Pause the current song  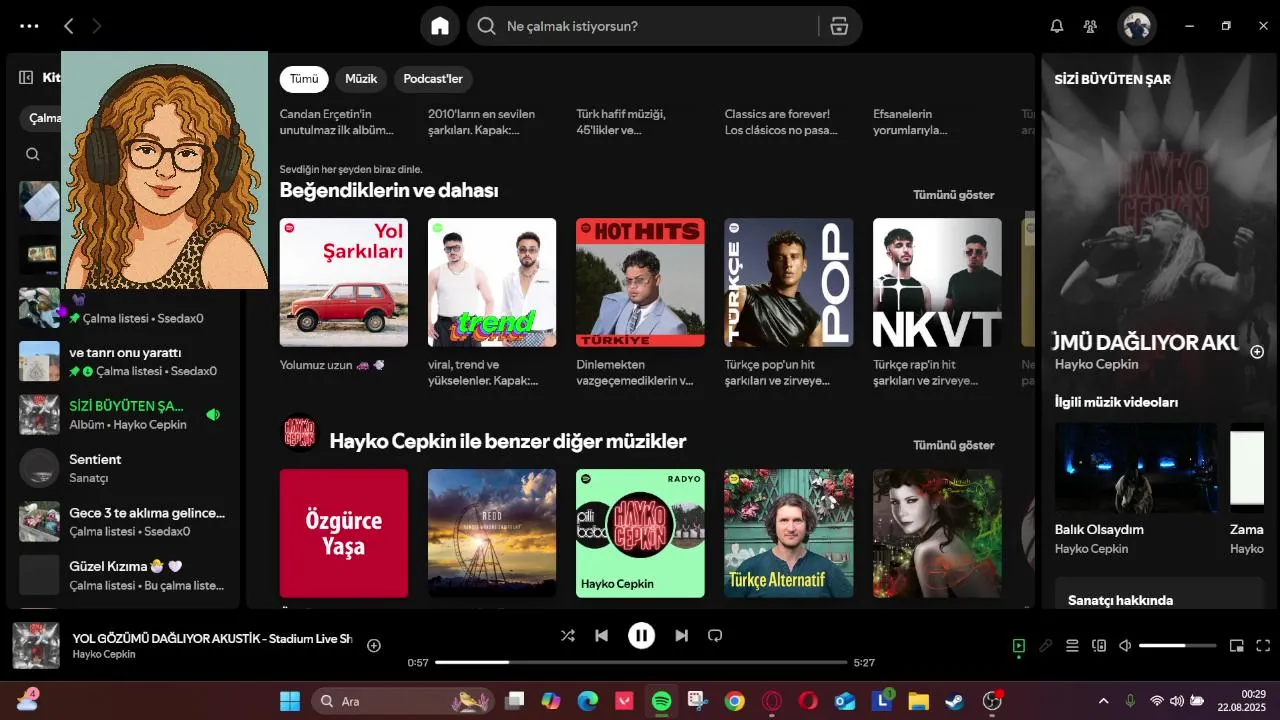641,635
